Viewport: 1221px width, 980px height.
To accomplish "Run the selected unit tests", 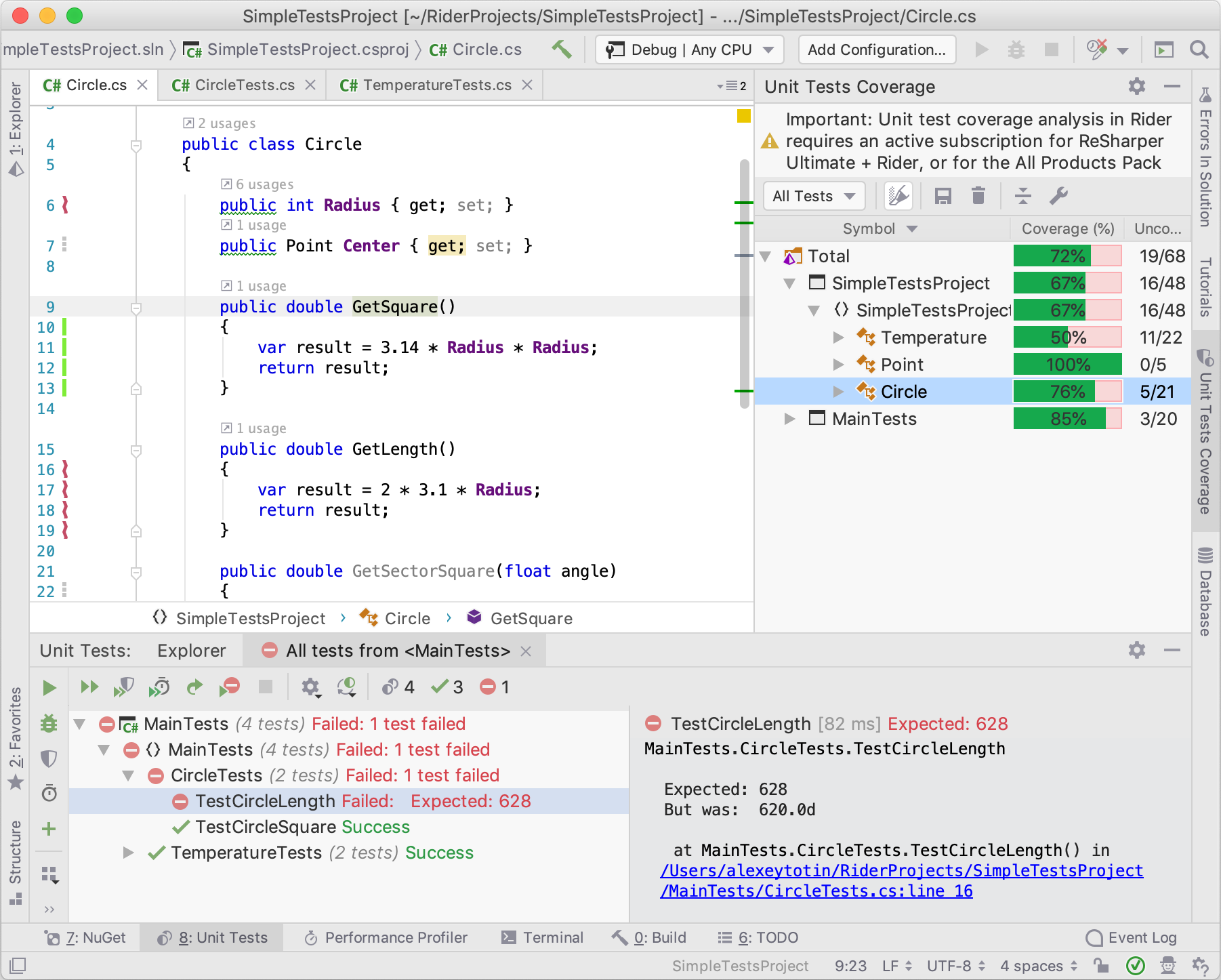I will (x=49, y=688).
